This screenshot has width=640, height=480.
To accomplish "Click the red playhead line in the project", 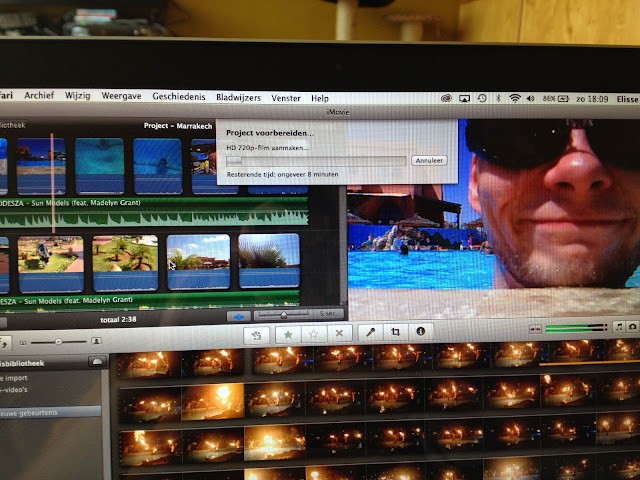I will [52, 182].
